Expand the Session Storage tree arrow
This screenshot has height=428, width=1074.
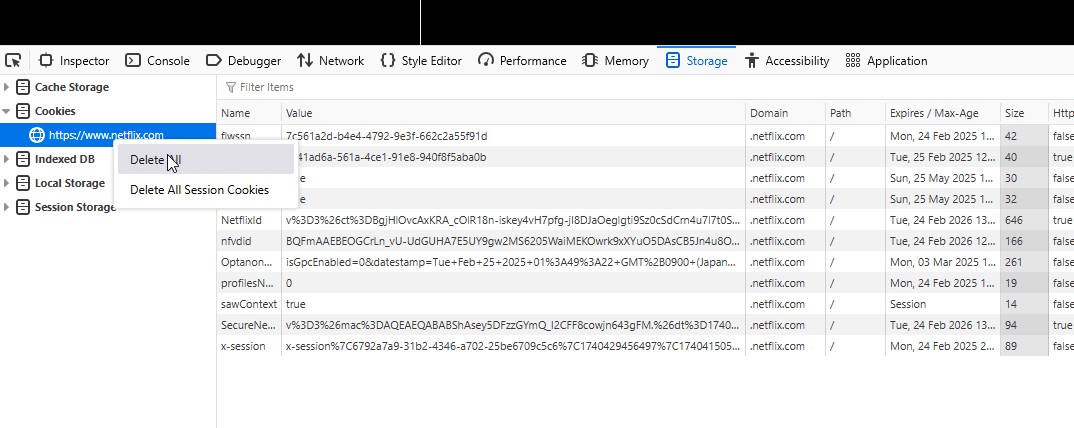point(6,207)
